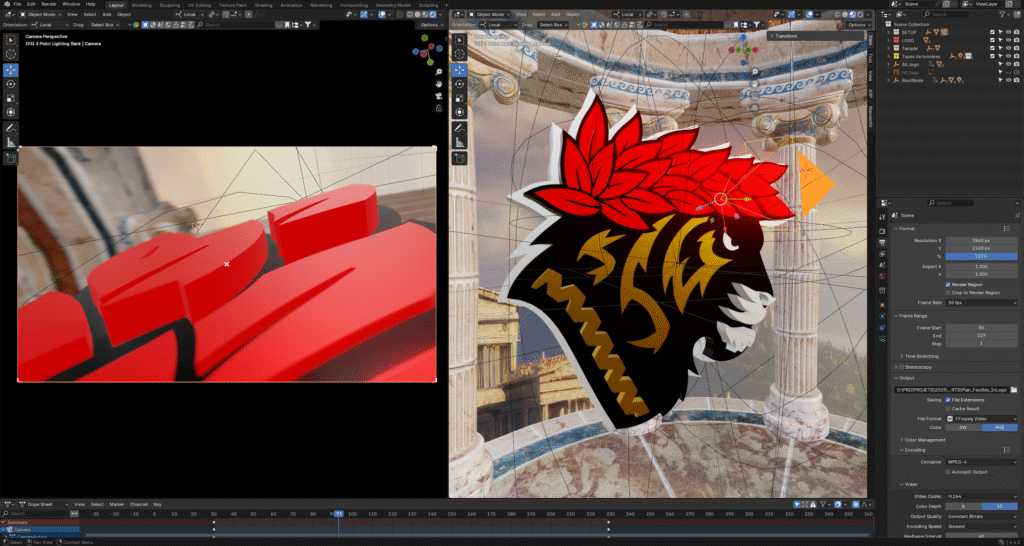Click the current frame marker in timeline
This screenshot has height=546, width=1024.
[339, 514]
